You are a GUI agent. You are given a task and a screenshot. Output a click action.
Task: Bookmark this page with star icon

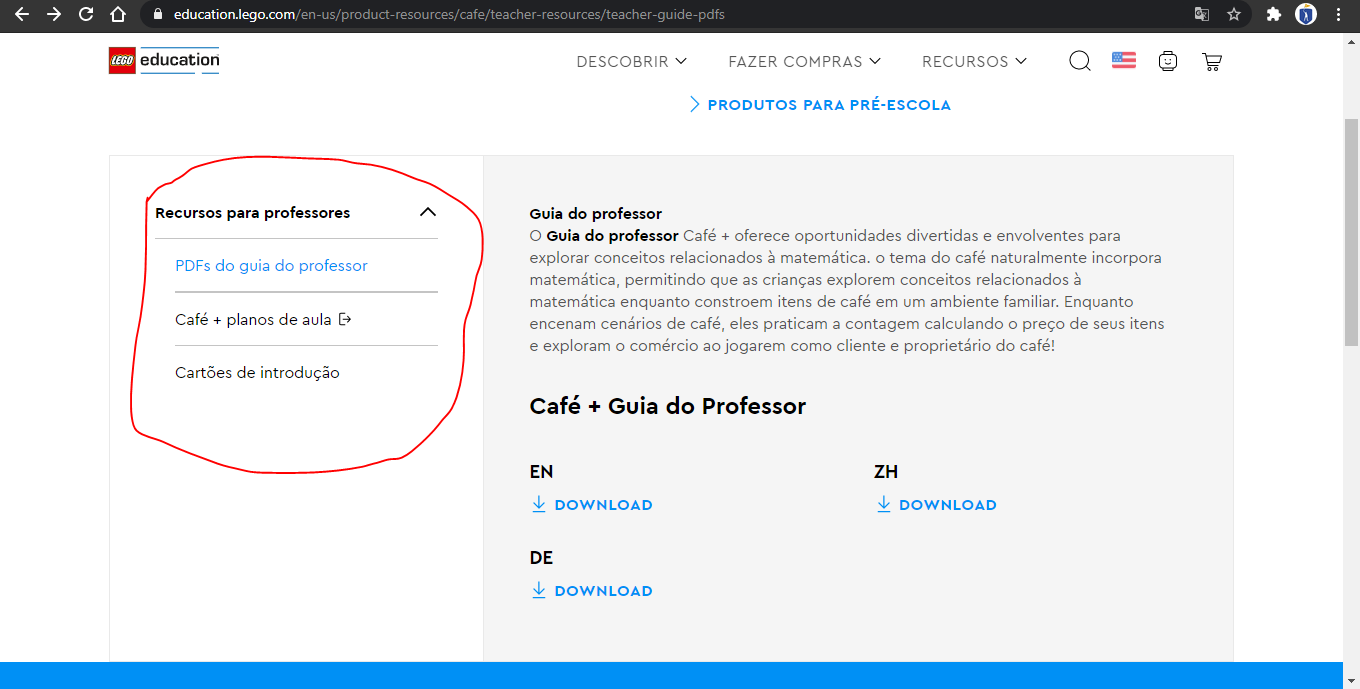1234,15
